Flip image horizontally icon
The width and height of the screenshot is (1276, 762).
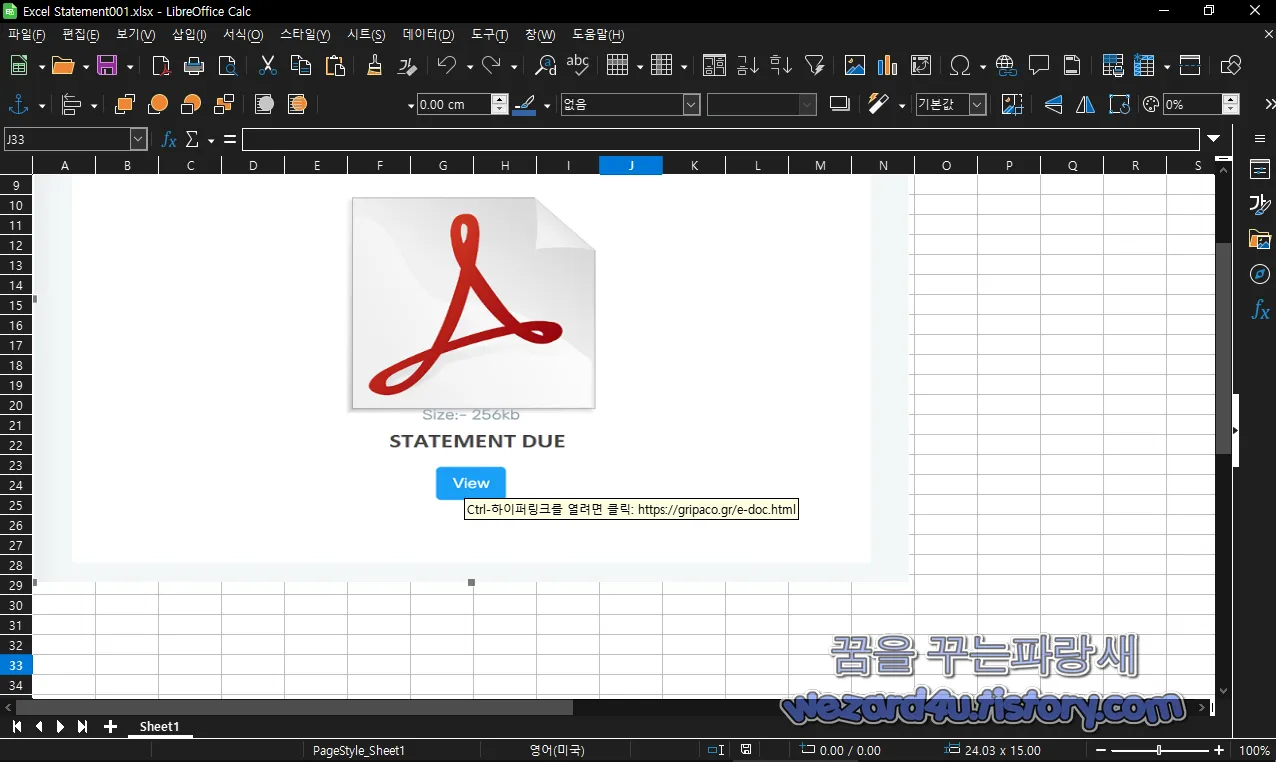[x=1086, y=104]
